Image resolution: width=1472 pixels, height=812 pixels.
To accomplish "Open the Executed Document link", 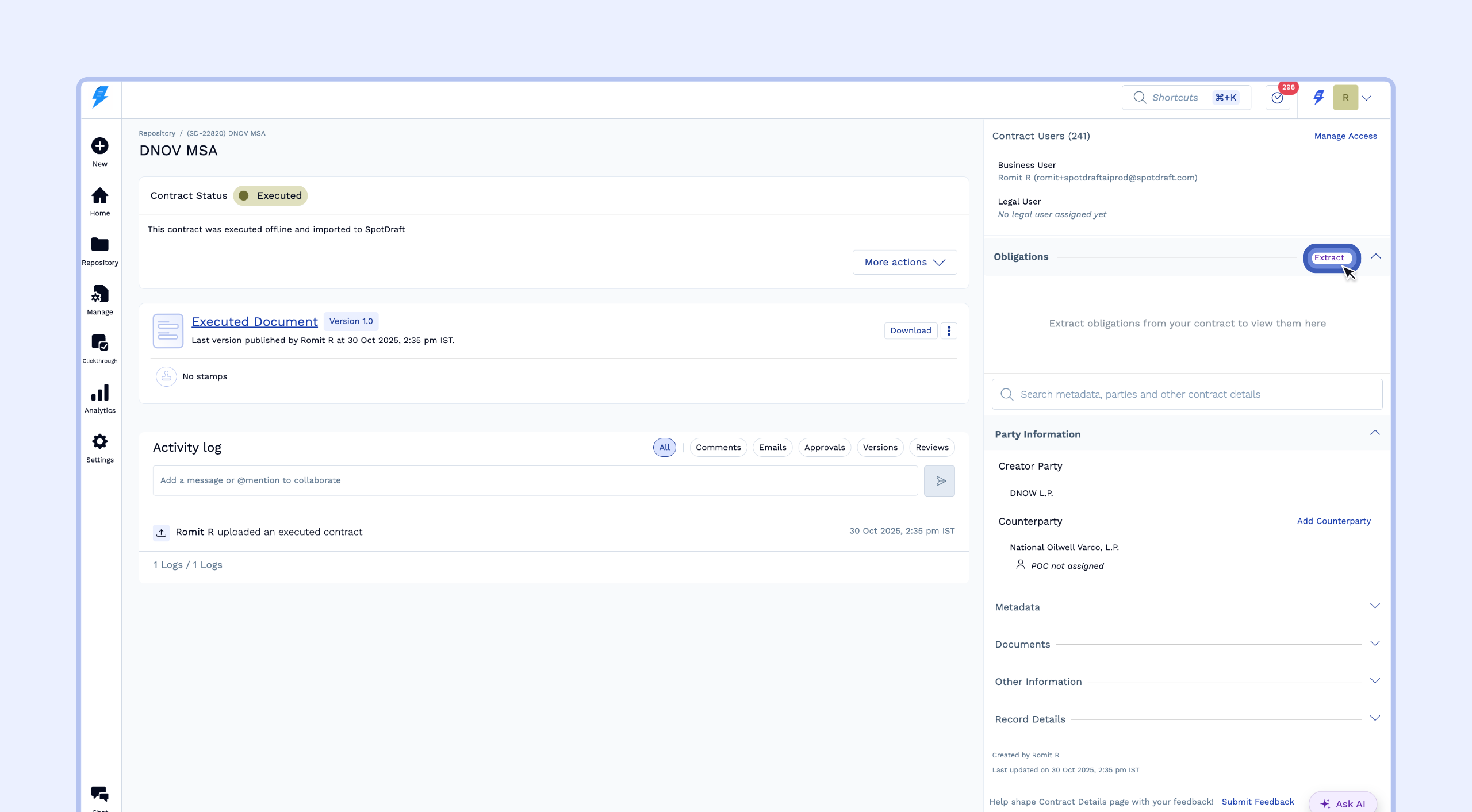I will (254, 322).
